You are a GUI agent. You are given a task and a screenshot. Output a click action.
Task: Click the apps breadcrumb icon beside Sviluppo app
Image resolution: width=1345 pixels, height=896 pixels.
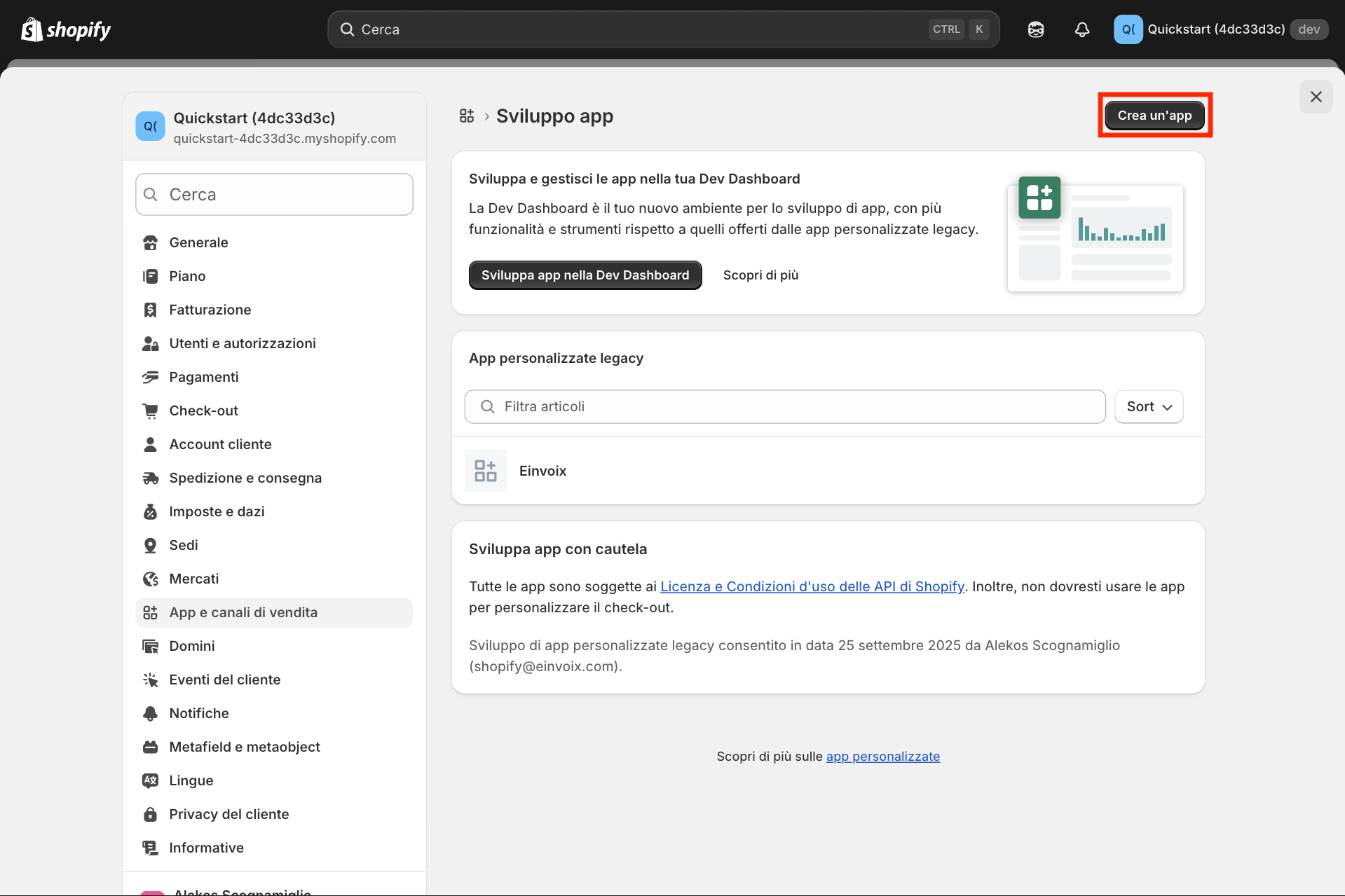467,116
